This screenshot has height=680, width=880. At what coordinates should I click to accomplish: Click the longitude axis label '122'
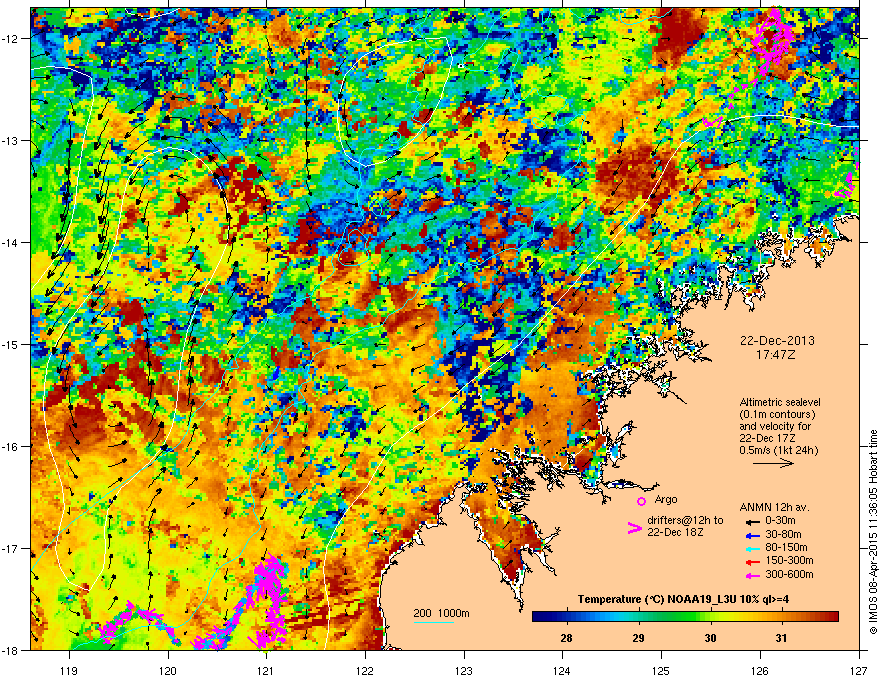(365, 670)
